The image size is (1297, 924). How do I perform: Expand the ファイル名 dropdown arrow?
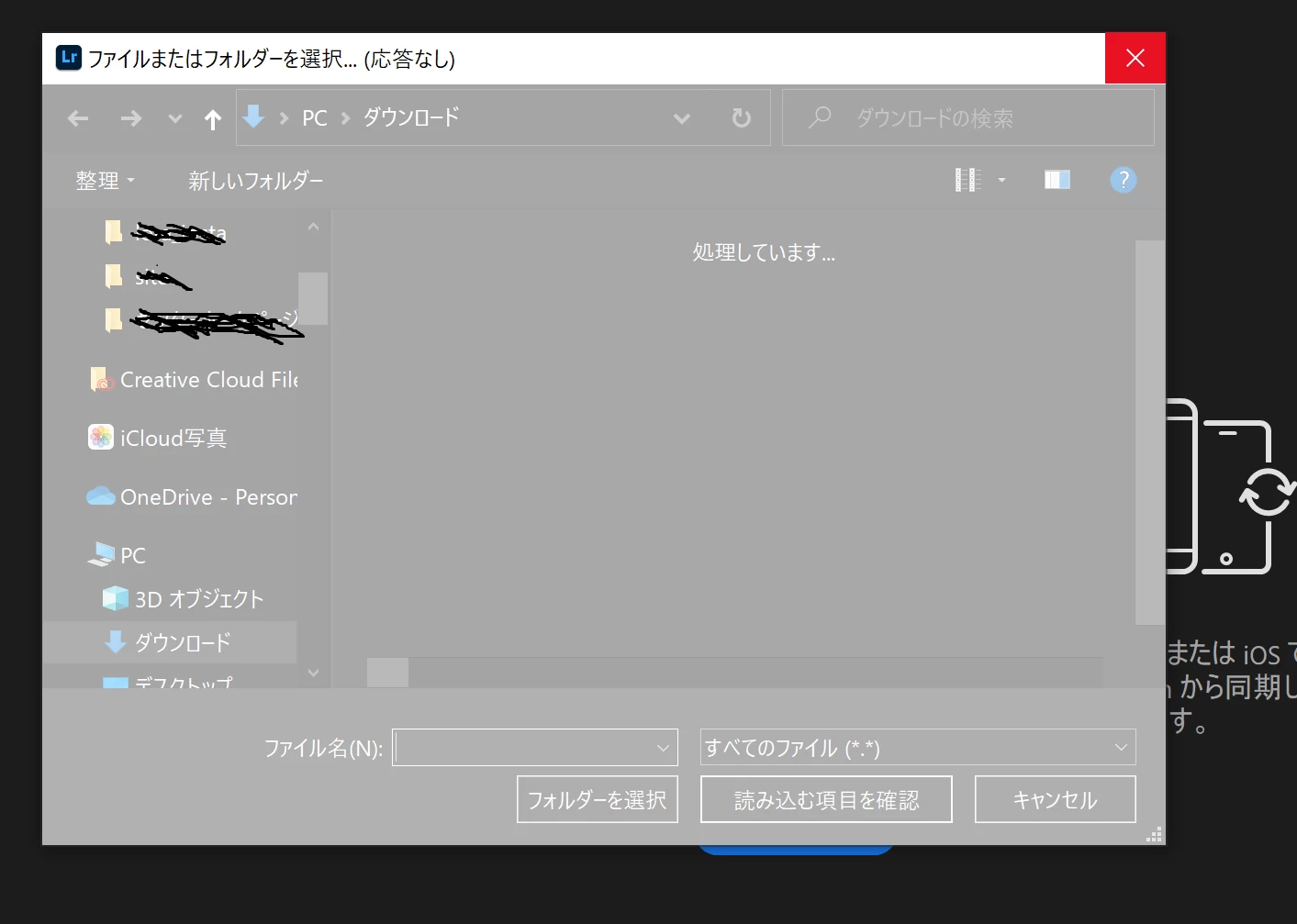coord(664,748)
